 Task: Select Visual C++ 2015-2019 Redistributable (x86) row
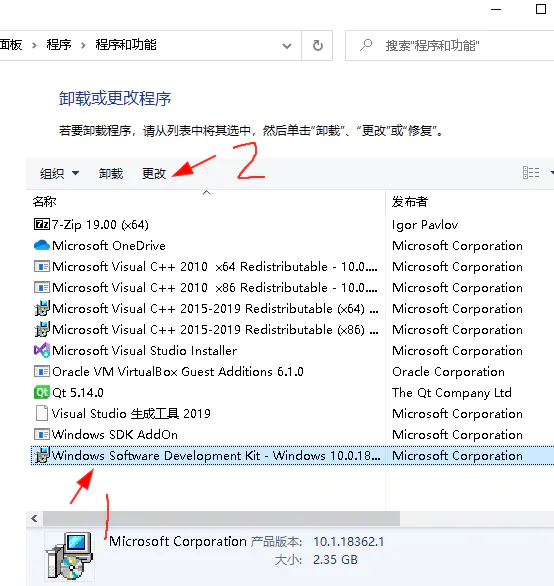293,329
